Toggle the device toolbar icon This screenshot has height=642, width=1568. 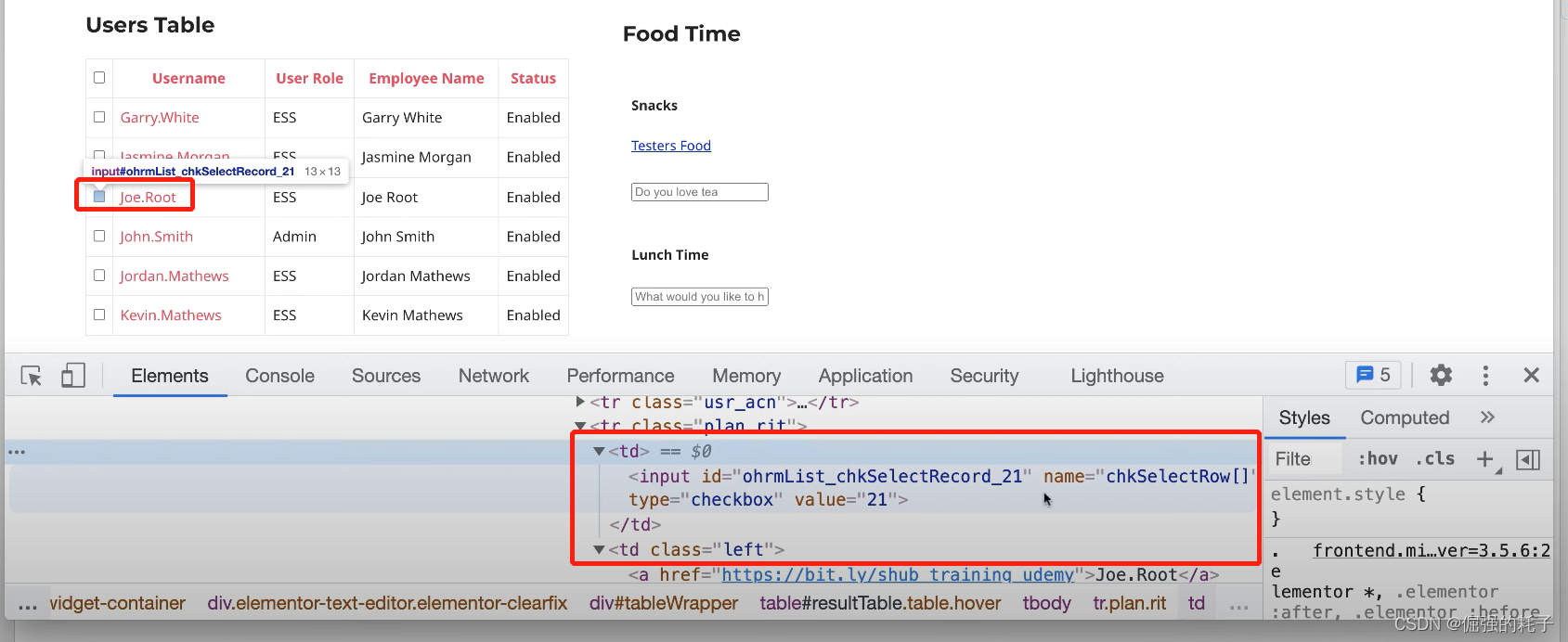(72, 376)
